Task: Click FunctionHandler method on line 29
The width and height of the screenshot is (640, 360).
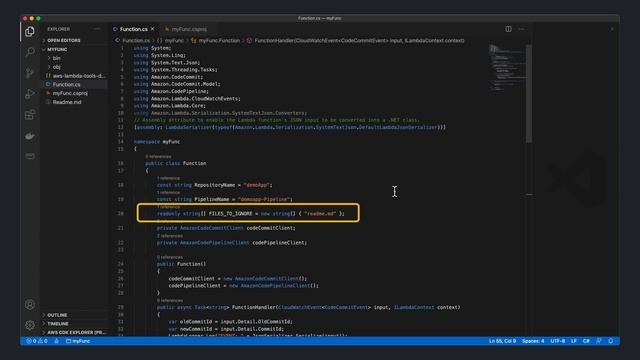Action: 254,307
